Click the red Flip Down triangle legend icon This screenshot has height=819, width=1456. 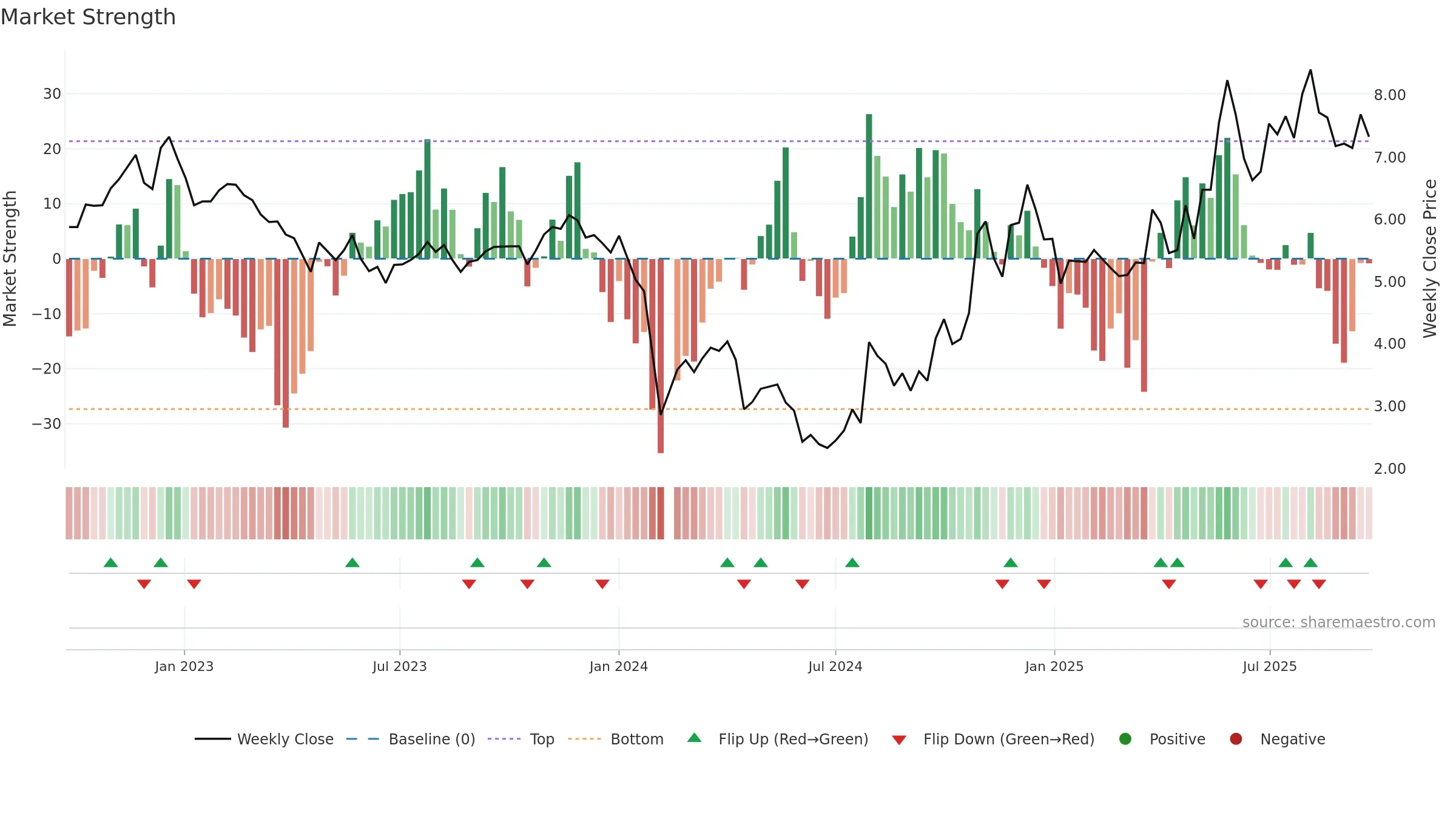coord(899,740)
